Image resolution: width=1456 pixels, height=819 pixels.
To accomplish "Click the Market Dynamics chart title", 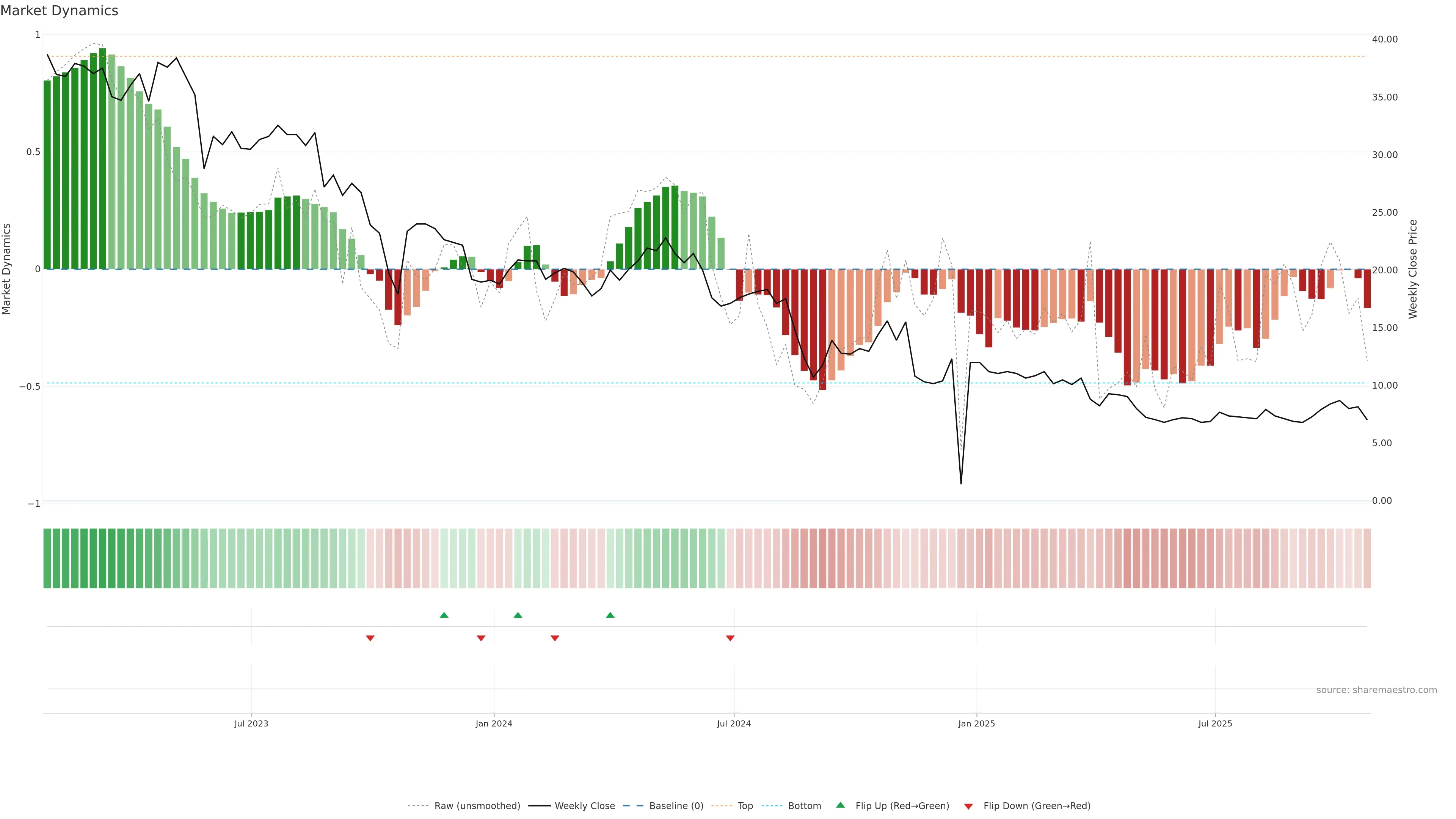I will [x=60, y=11].
